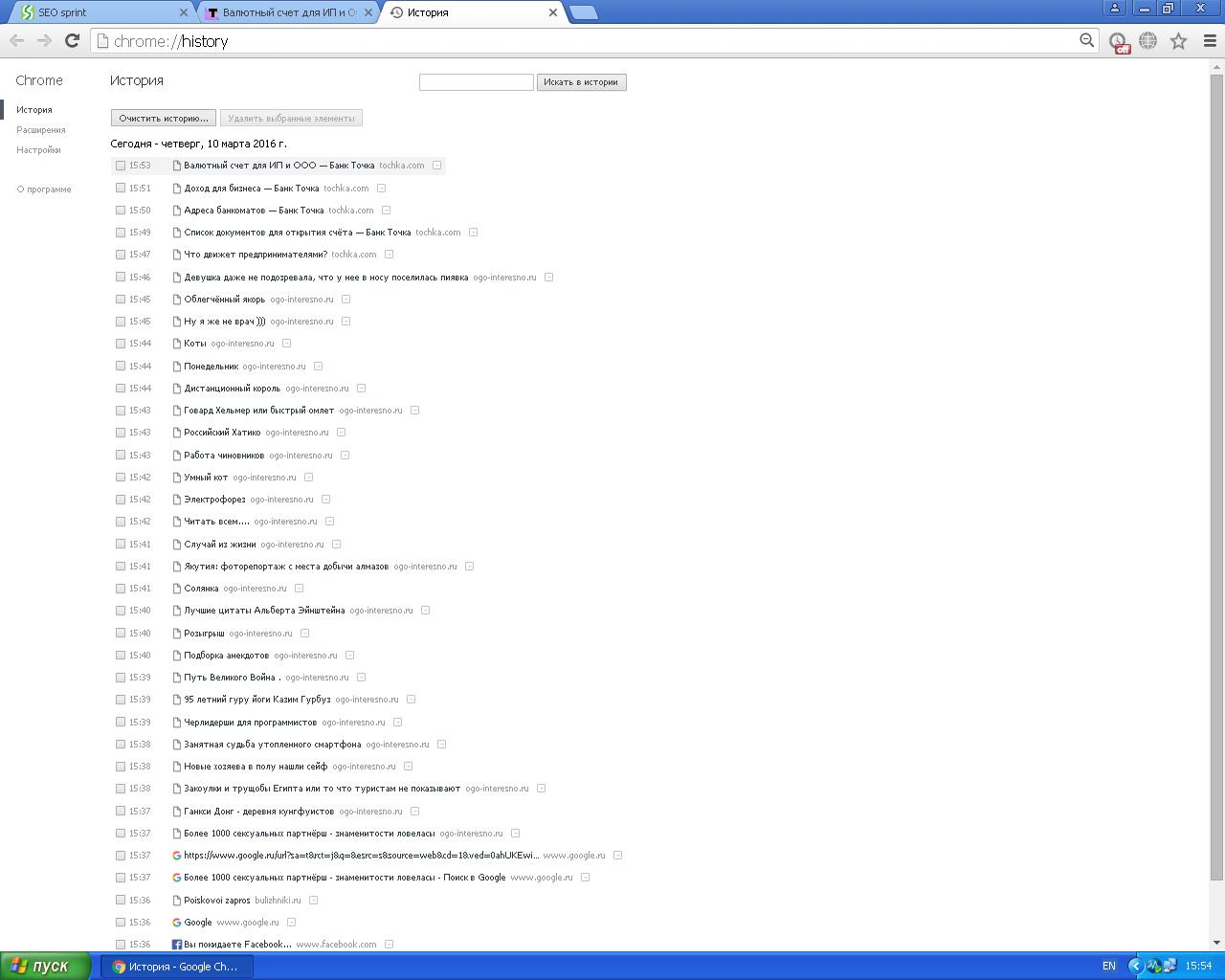The image size is (1225, 980).
Task: Click the browser forward arrow
Action: (44, 40)
